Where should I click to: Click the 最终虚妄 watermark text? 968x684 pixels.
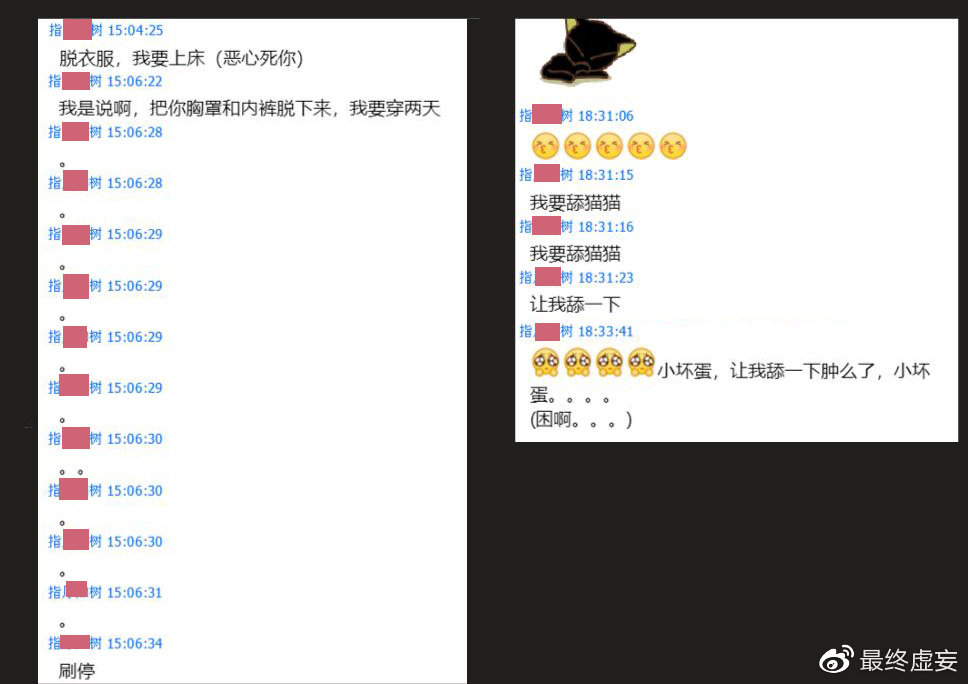click(908, 661)
